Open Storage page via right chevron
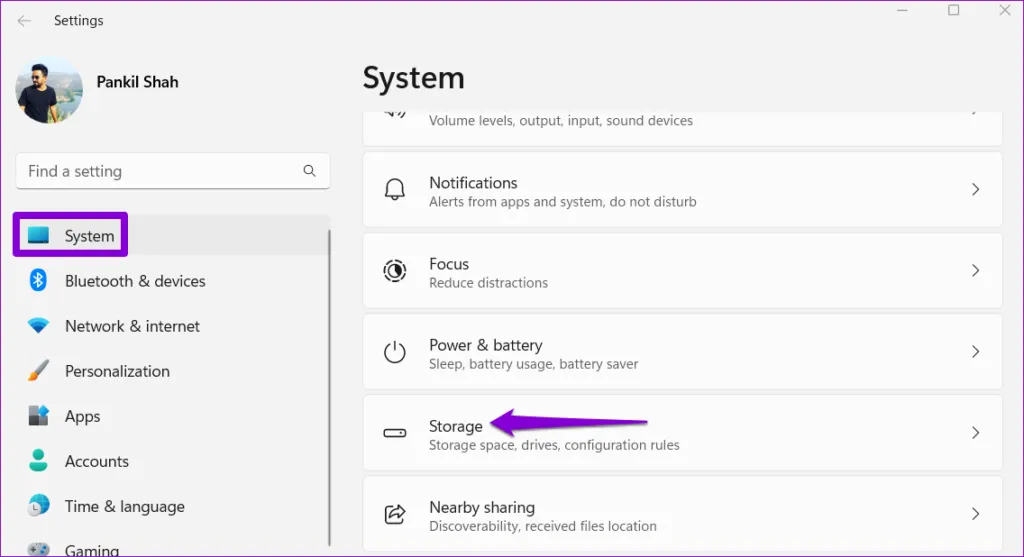The width and height of the screenshot is (1024, 557). point(975,433)
